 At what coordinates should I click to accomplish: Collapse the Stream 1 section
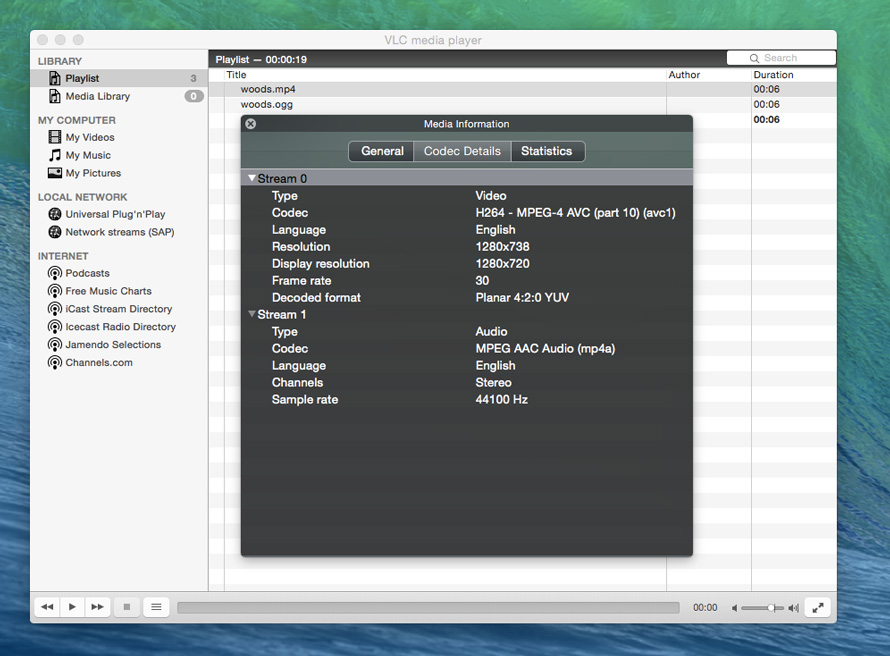pyautogui.click(x=251, y=313)
